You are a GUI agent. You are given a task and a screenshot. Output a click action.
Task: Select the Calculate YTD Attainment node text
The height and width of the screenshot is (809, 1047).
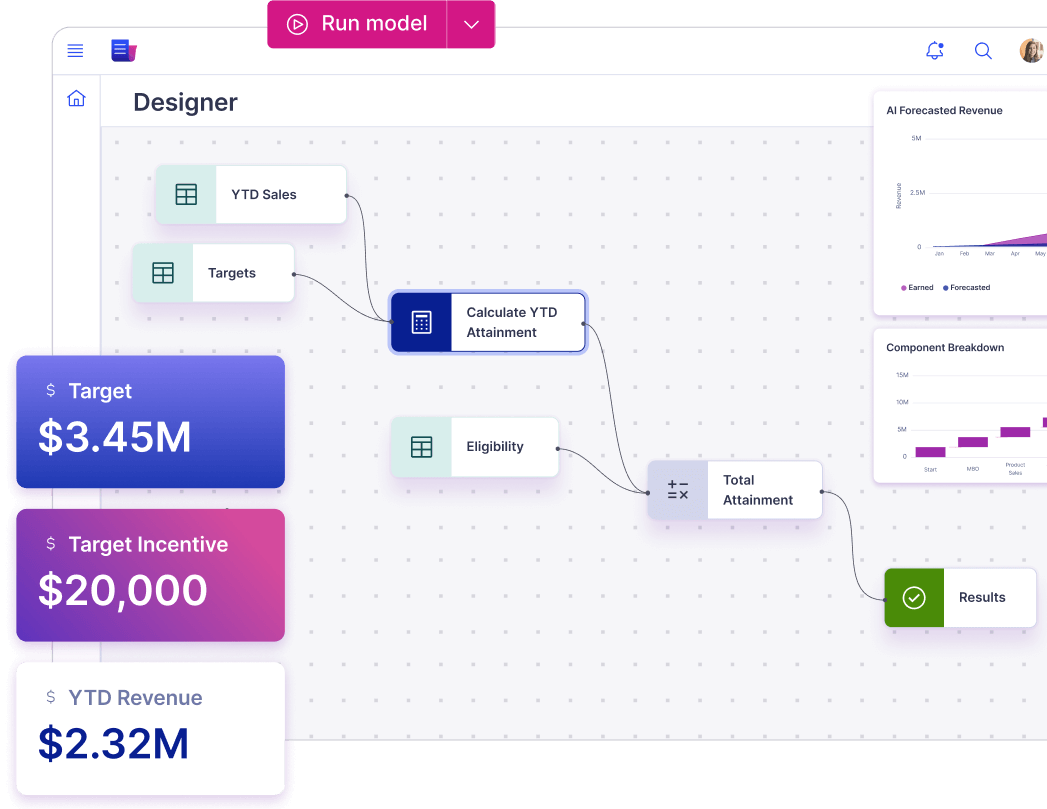(511, 322)
